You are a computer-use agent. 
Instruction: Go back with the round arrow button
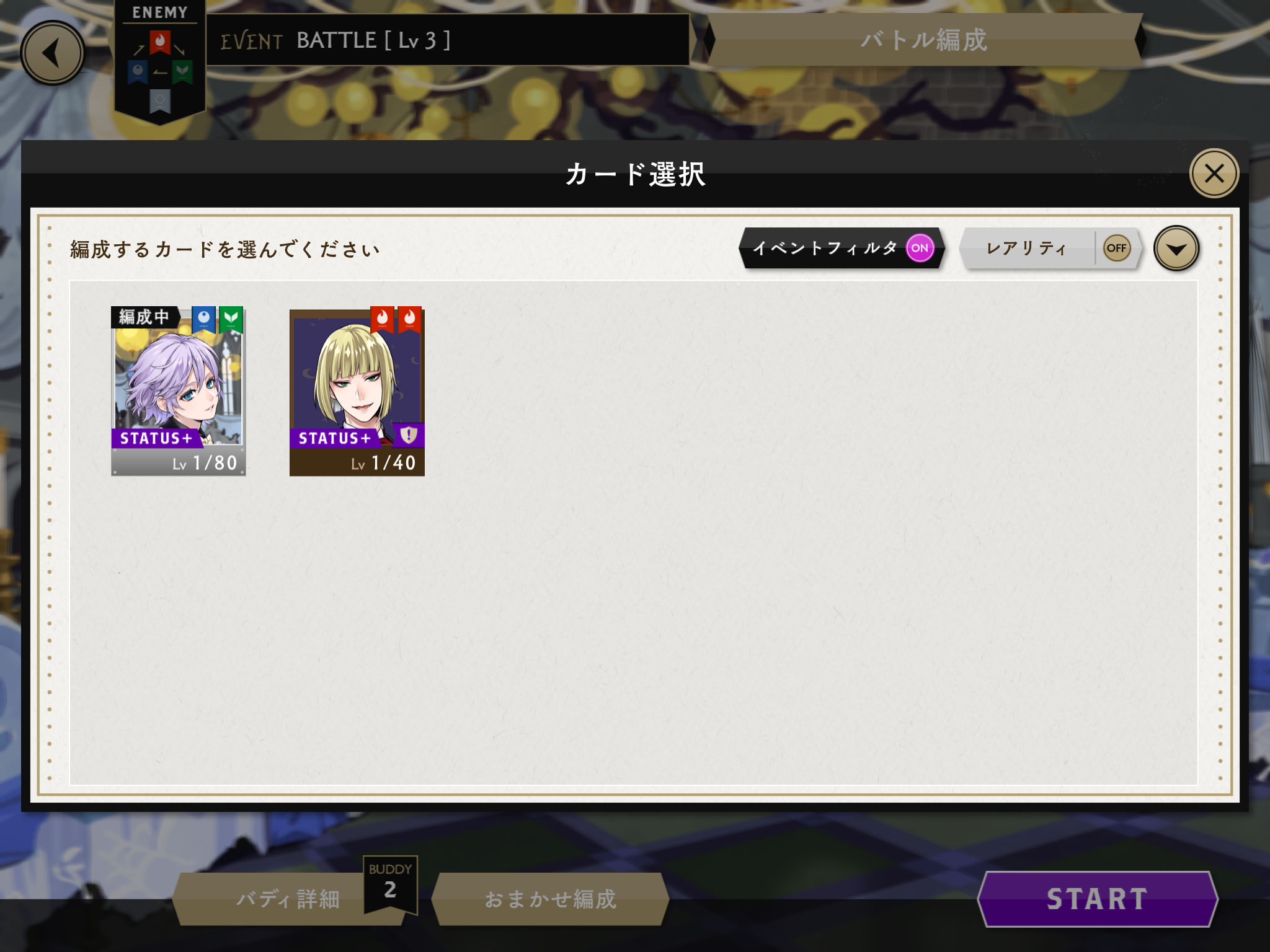pyautogui.click(x=53, y=53)
